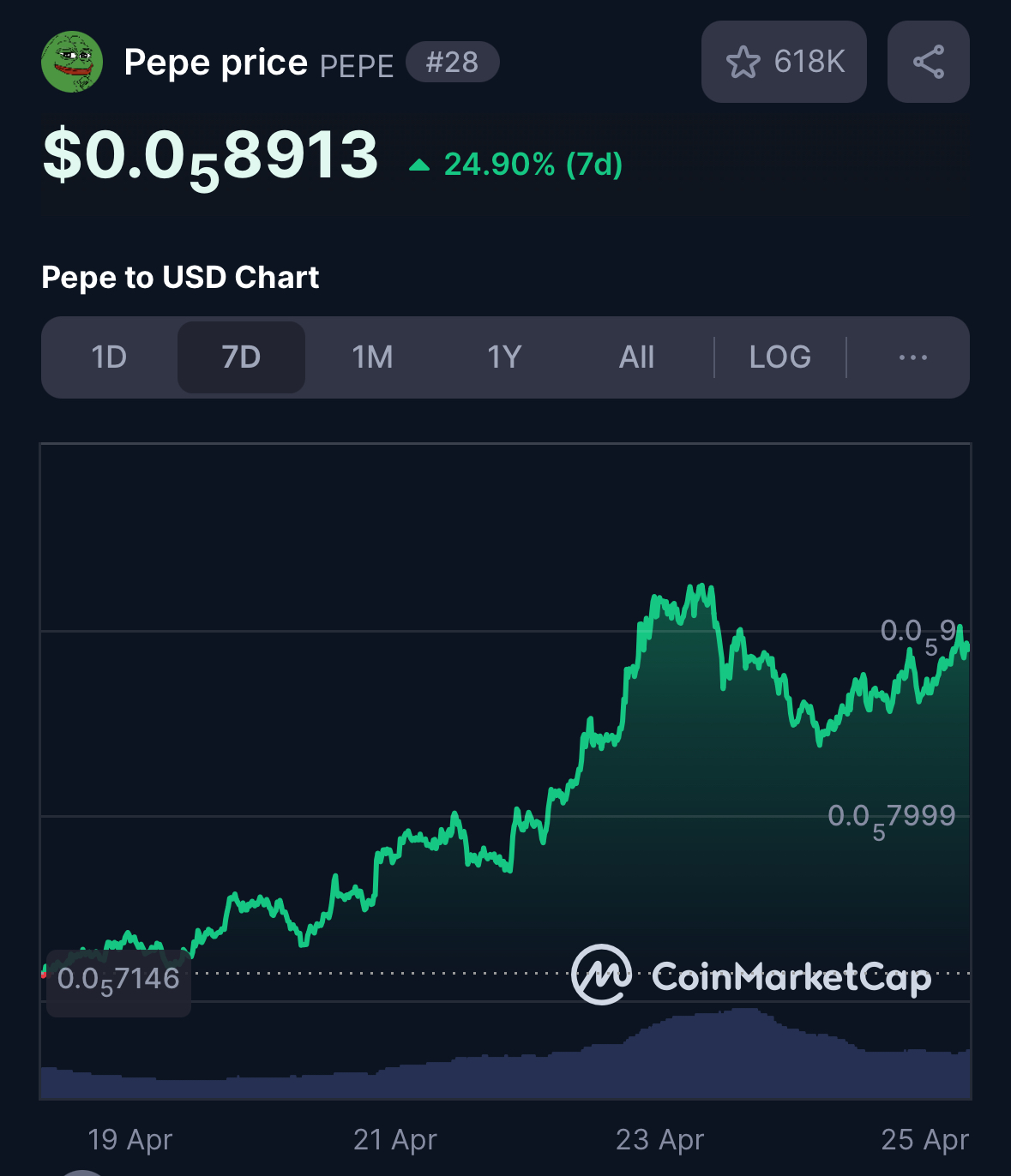Click the #28 rank badge
The height and width of the screenshot is (1176, 1011).
(452, 62)
